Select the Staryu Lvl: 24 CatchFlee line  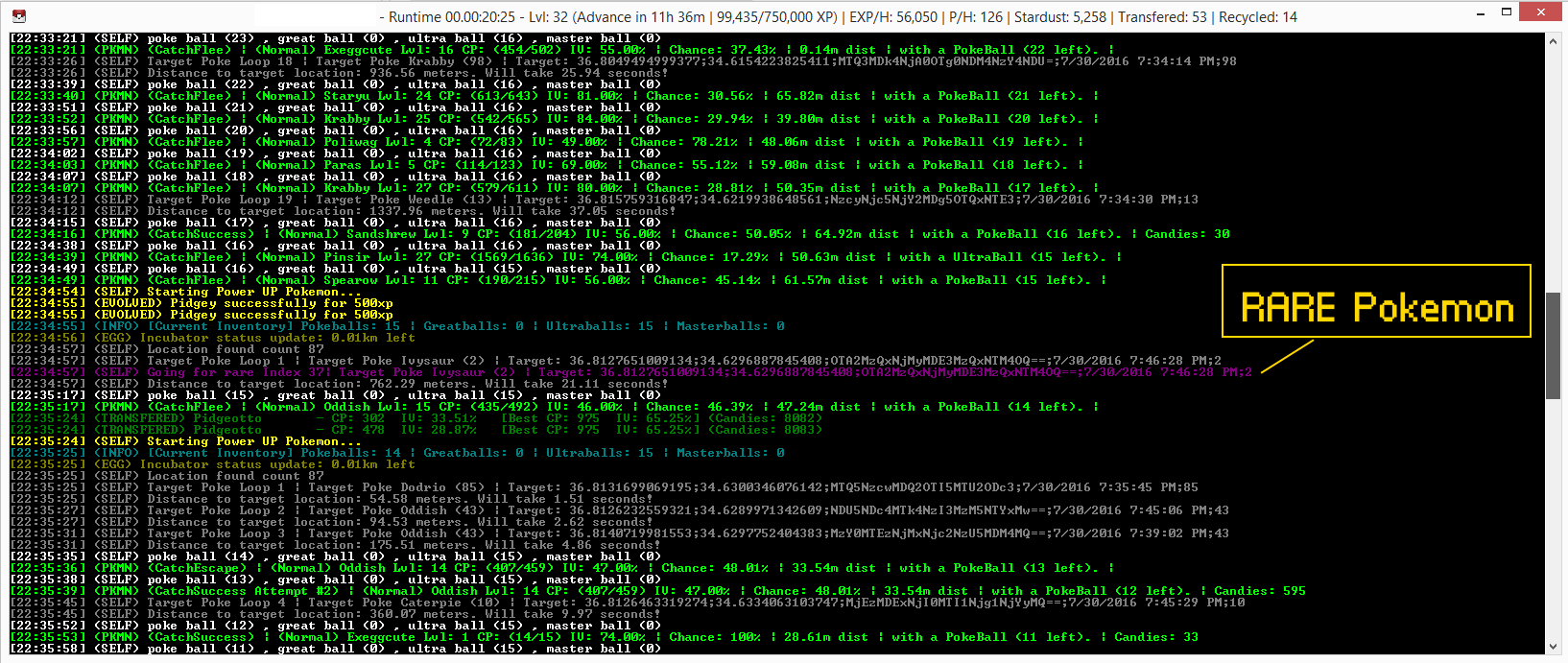point(555,96)
